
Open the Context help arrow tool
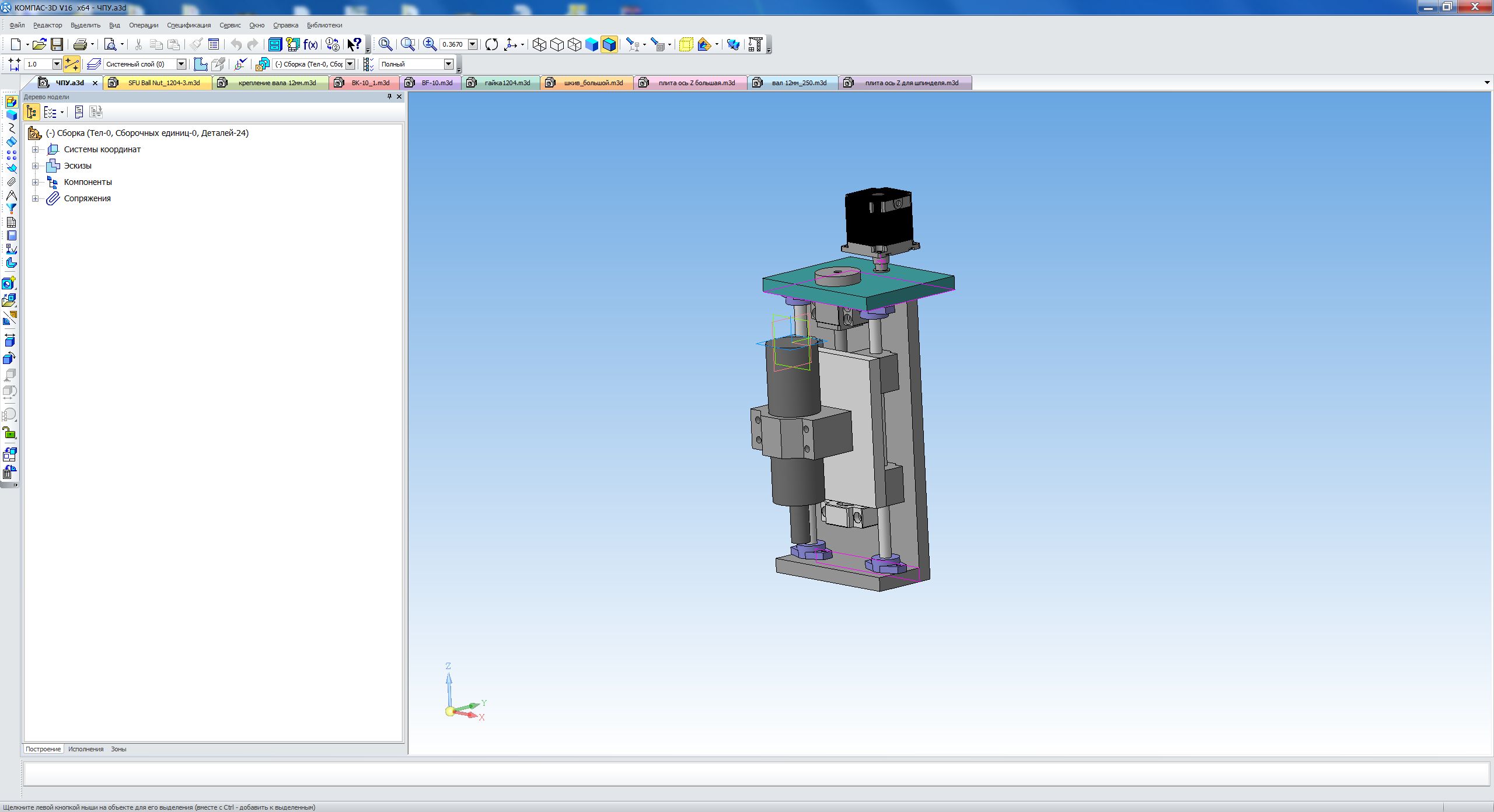[354, 44]
